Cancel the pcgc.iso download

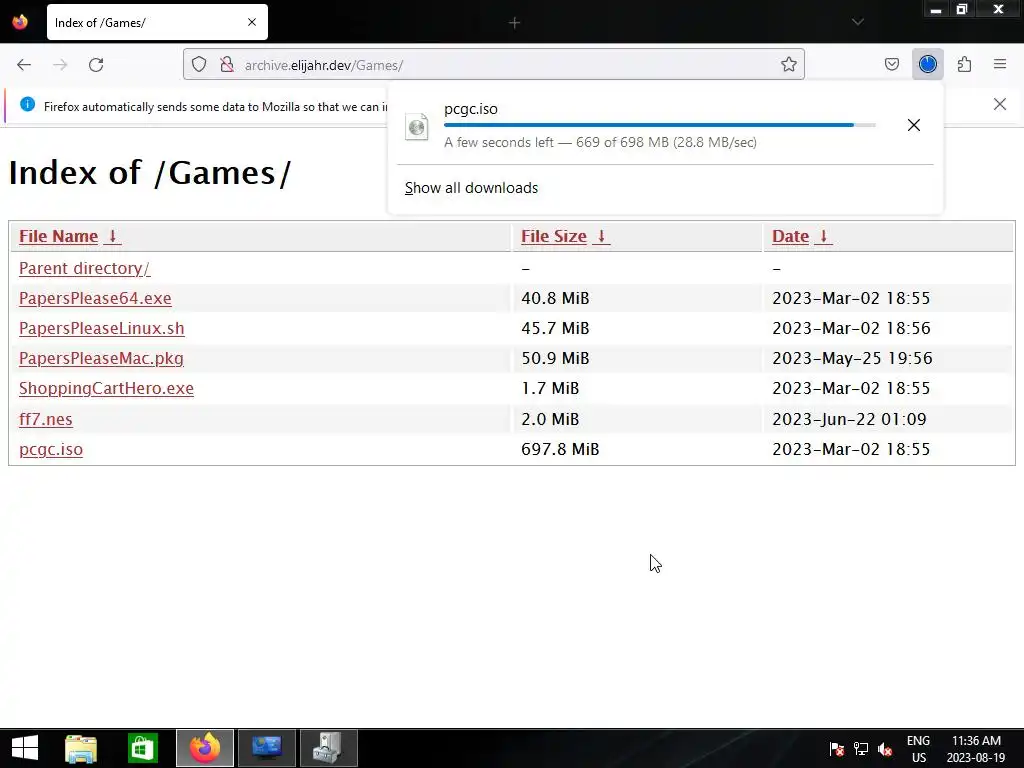point(914,125)
